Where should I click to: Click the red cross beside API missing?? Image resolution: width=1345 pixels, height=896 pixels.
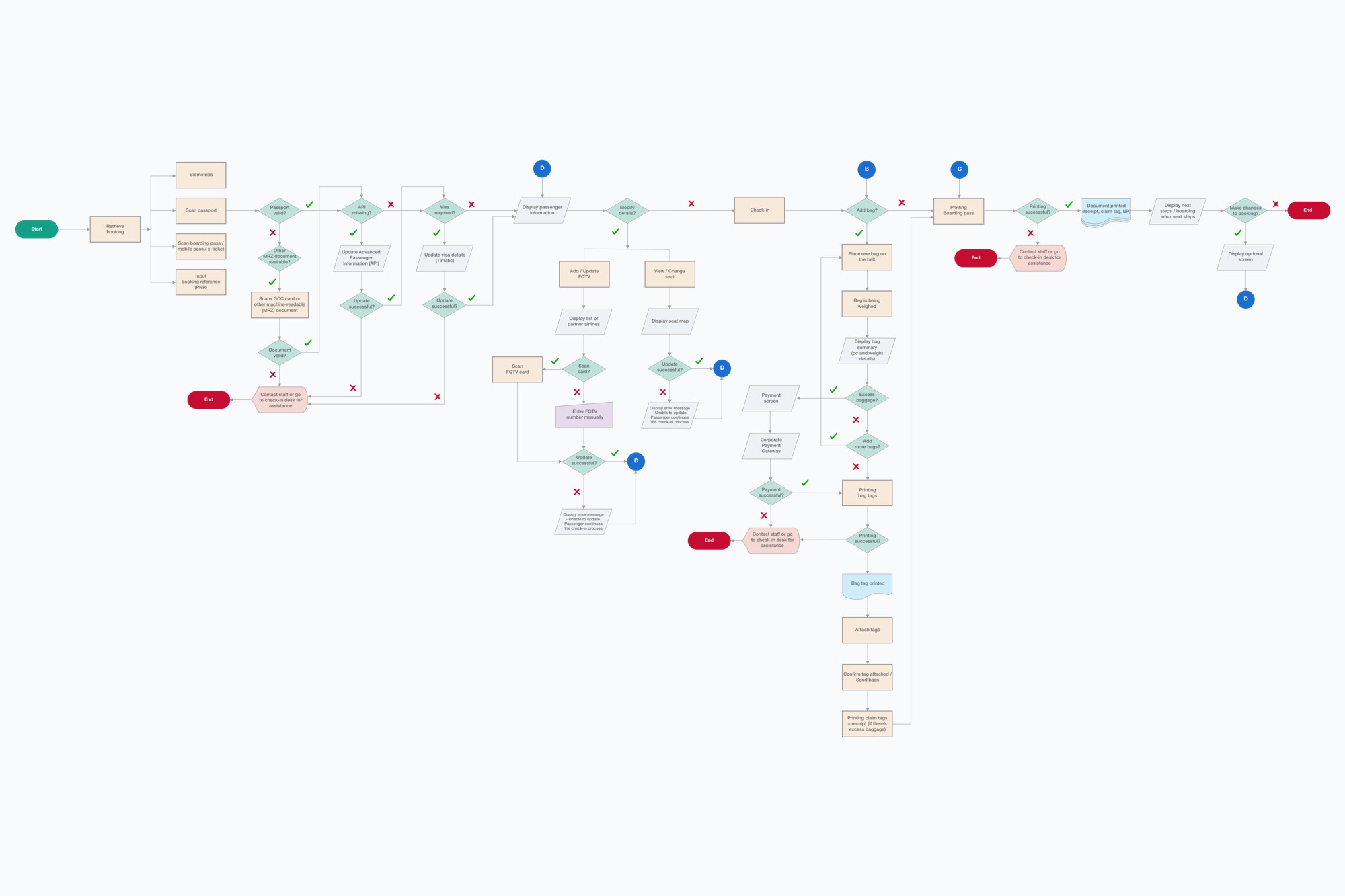tap(391, 204)
